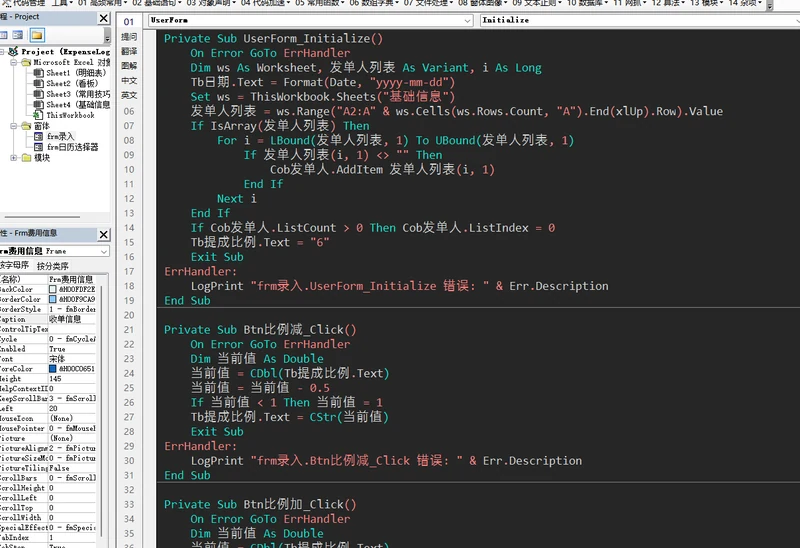Click the ForeColor blue color swatch

point(53,368)
